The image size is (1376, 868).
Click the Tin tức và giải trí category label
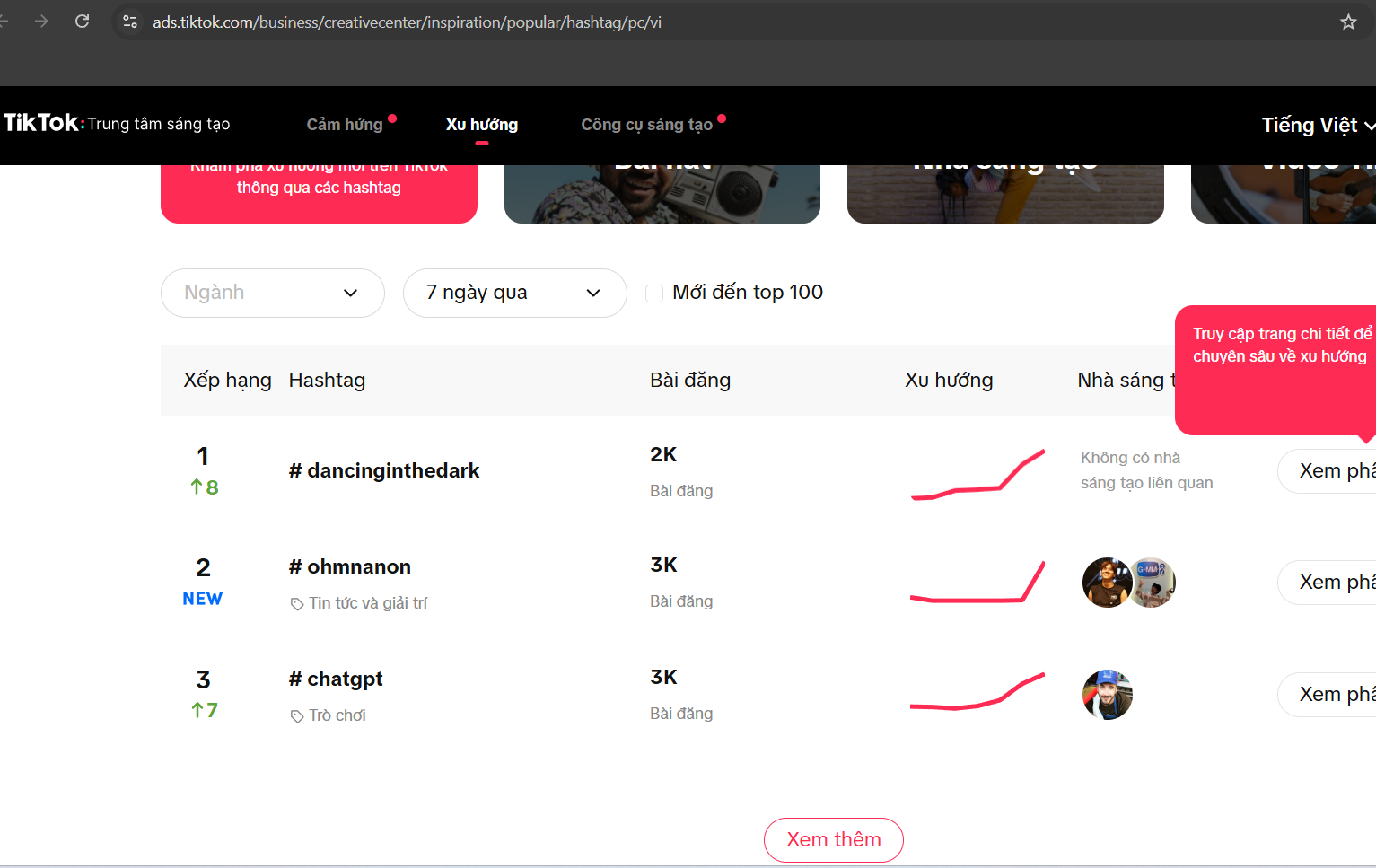pyautogui.click(x=368, y=603)
